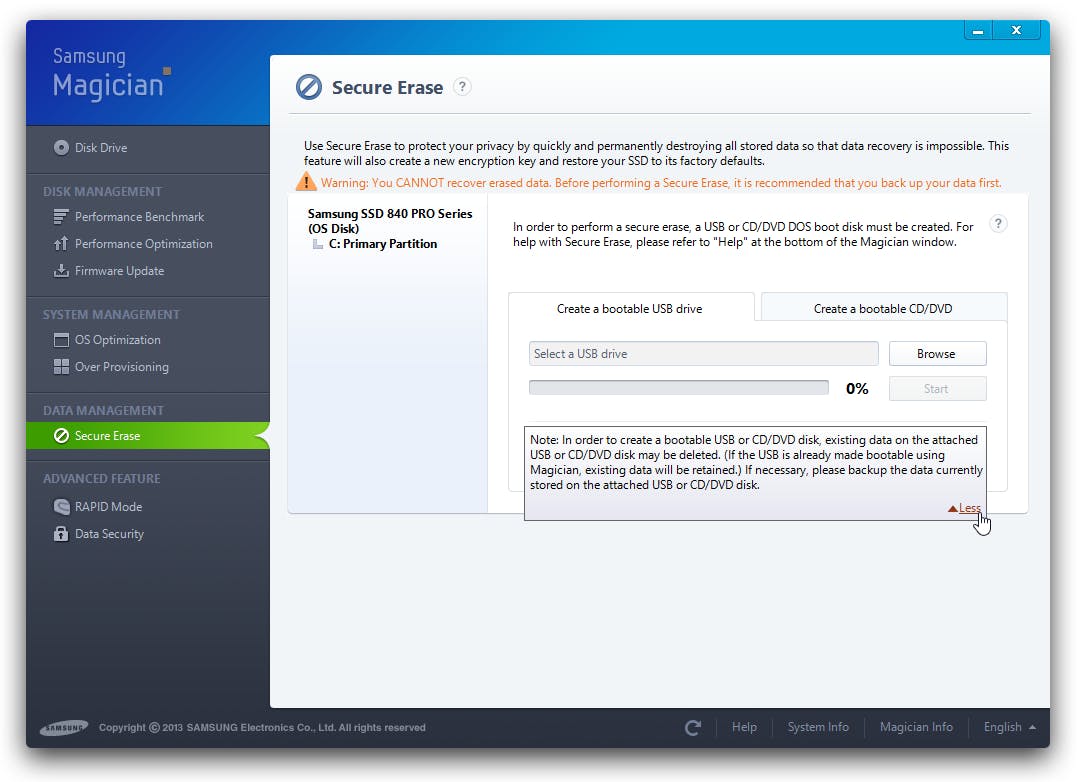1085x782 pixels.
Task: Click the Browse button
Action: tap(937, 353)
